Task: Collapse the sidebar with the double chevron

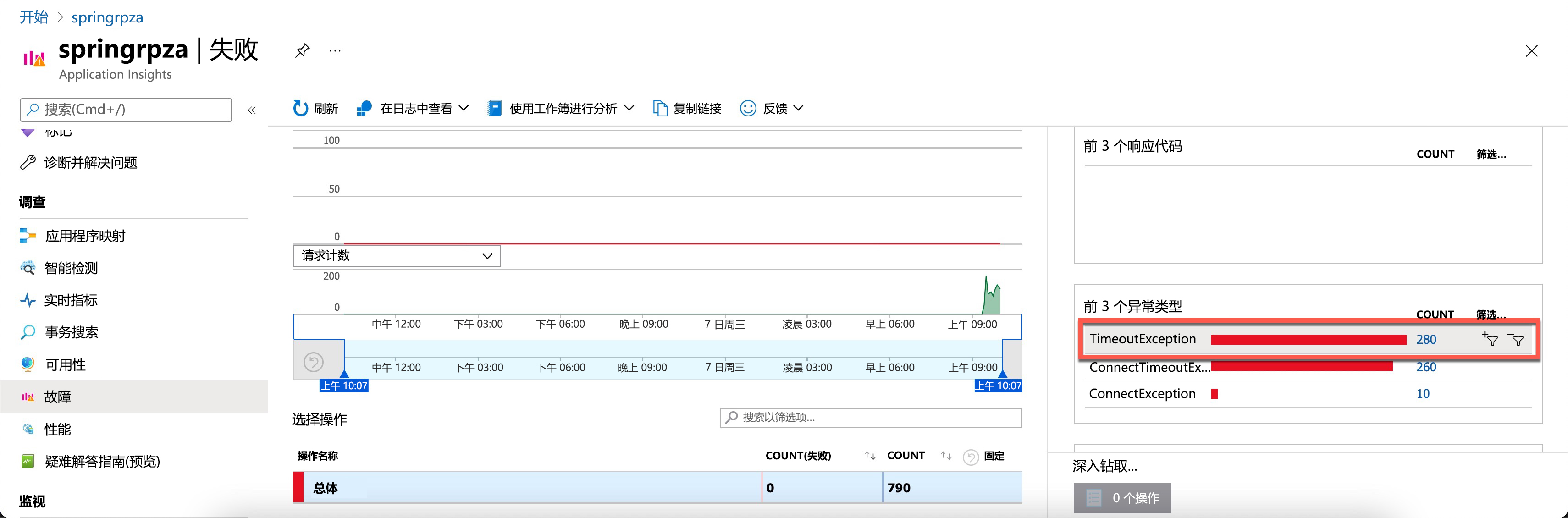Action: click(x=251, y=110)
